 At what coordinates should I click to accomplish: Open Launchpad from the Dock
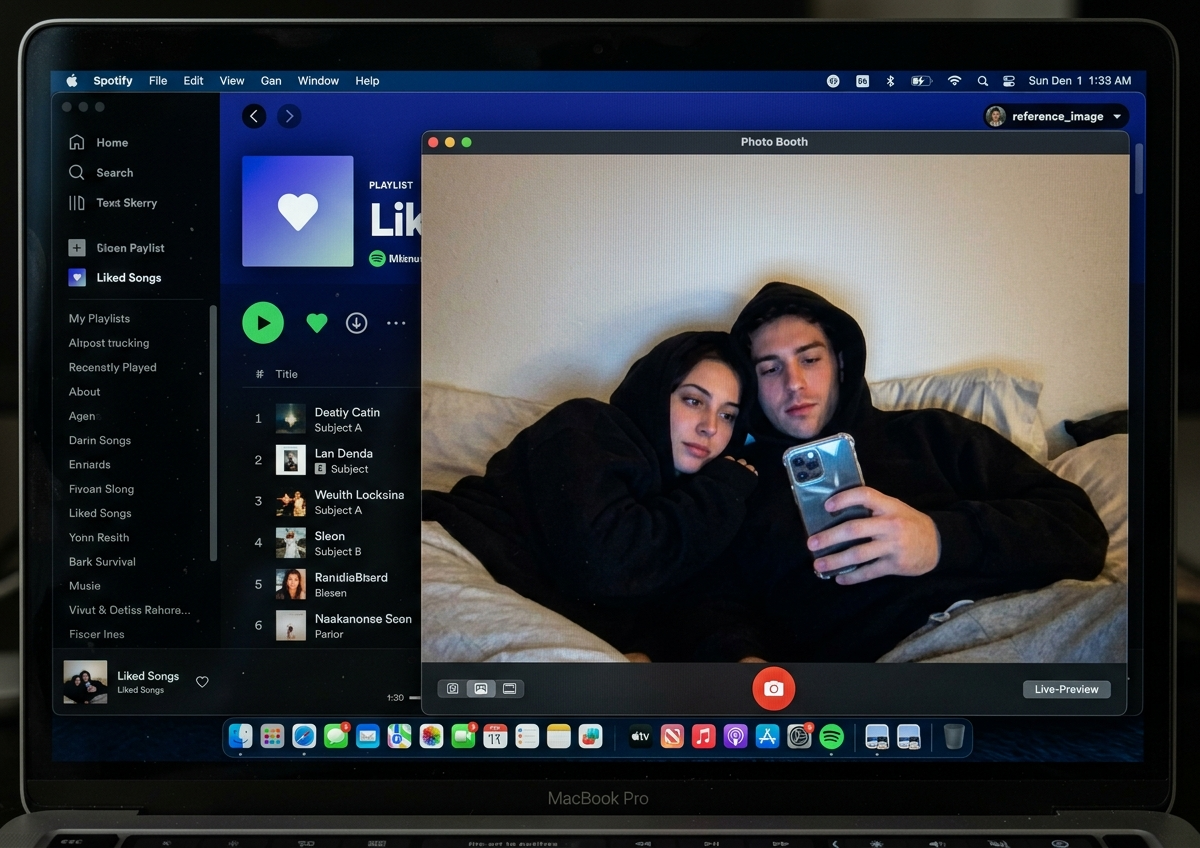(272, 737)
